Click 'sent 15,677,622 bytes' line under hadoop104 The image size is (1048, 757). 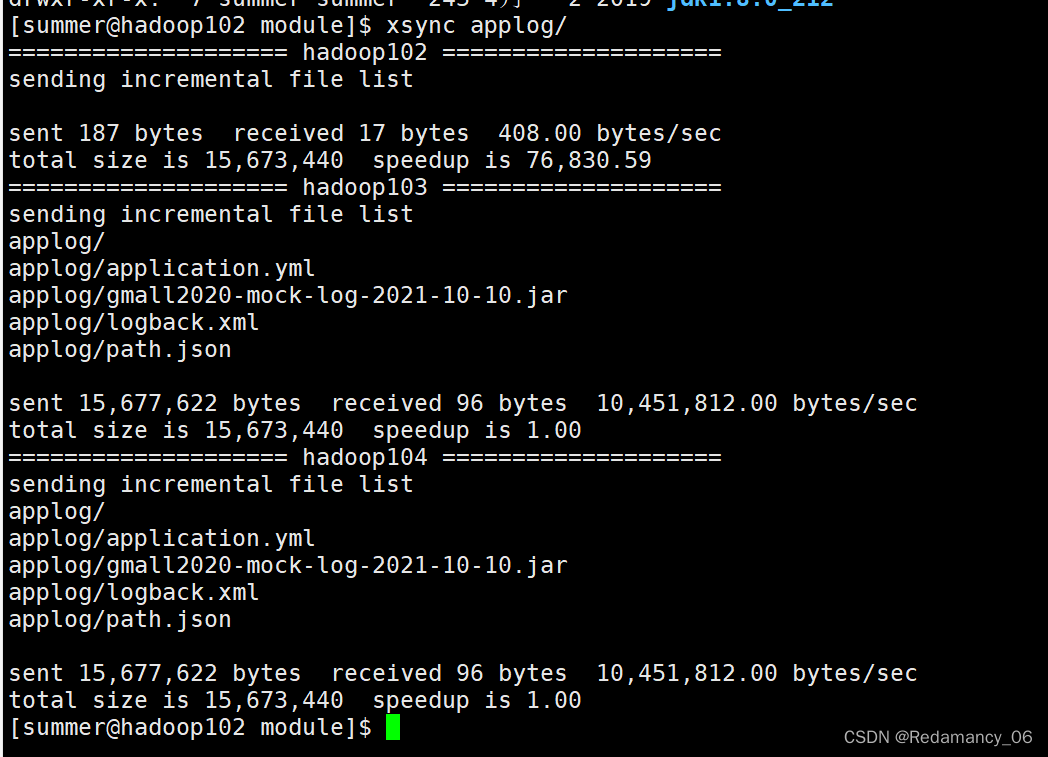coord(463,673)
